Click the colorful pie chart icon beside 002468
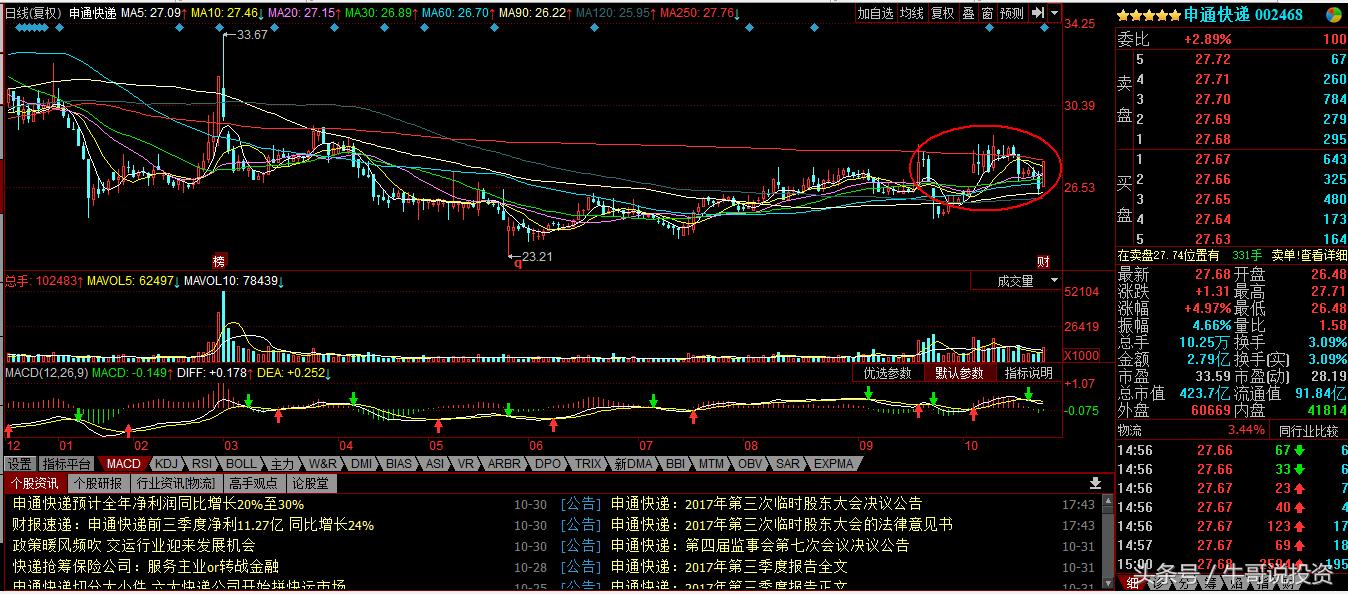The height and width of the screenshot is (594, 1348). [x=1333, y=14]
